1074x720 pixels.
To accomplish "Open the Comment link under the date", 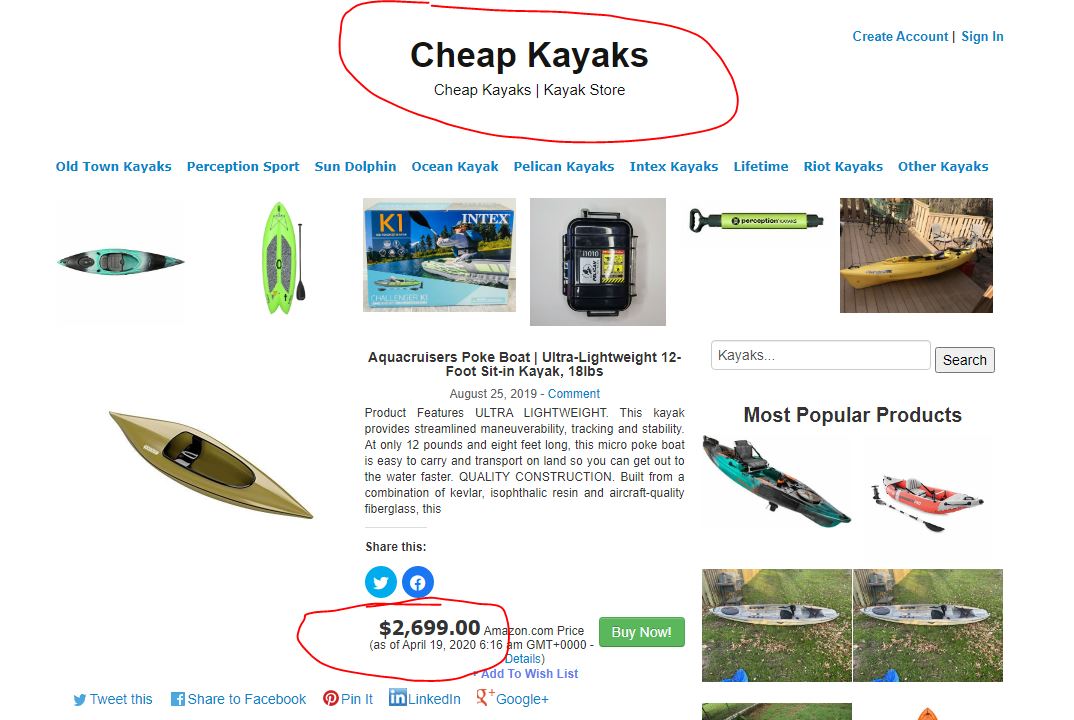I will [574, 394].
